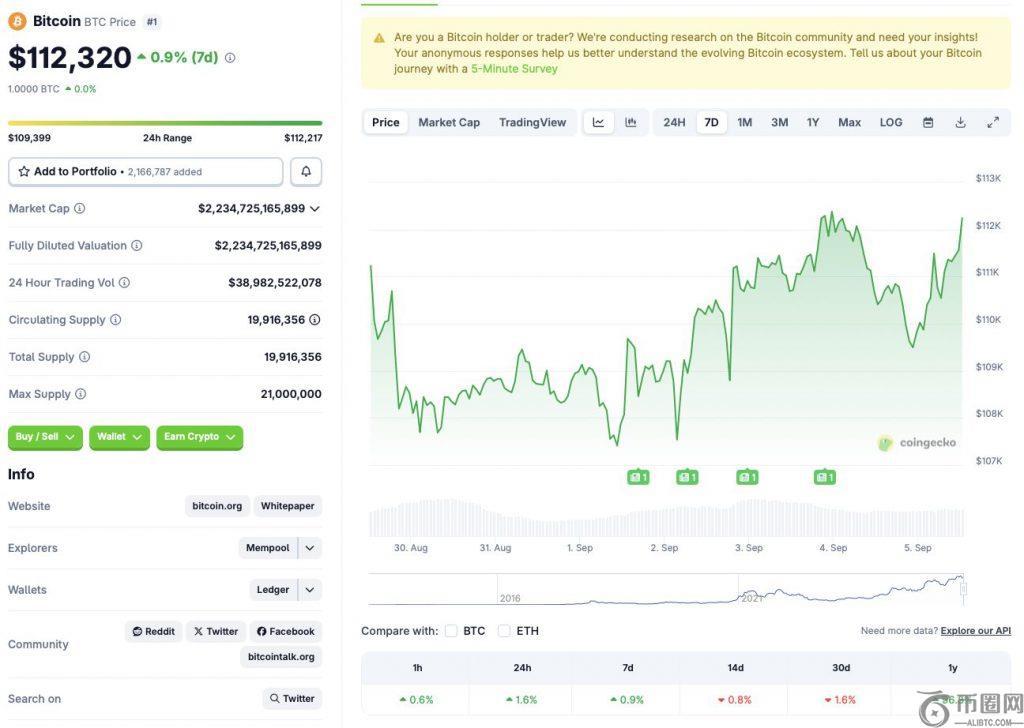This screenshot has width=1024, height=728.
Task: Click the chart range navigator handle
Action: tap(963, 589)
